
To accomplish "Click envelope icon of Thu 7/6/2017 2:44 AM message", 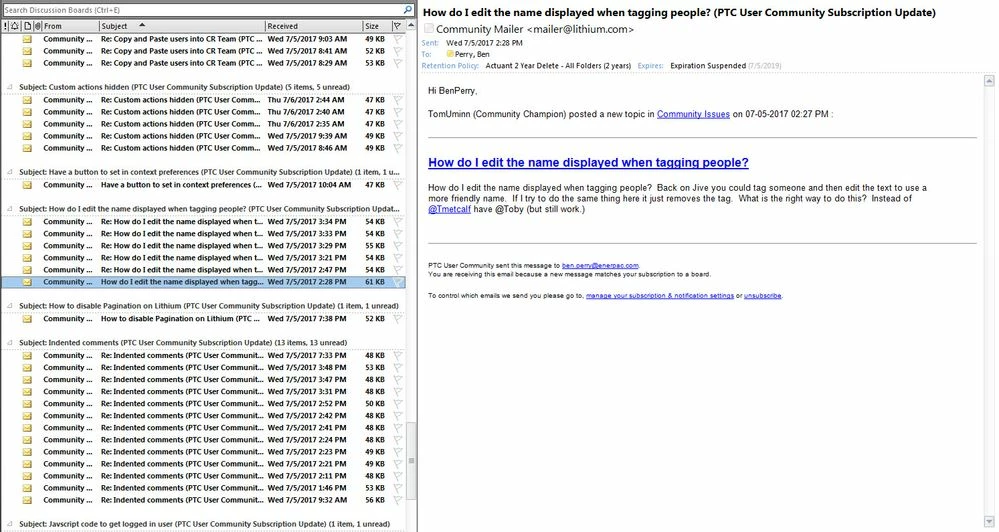I will (x=27, y=100).
